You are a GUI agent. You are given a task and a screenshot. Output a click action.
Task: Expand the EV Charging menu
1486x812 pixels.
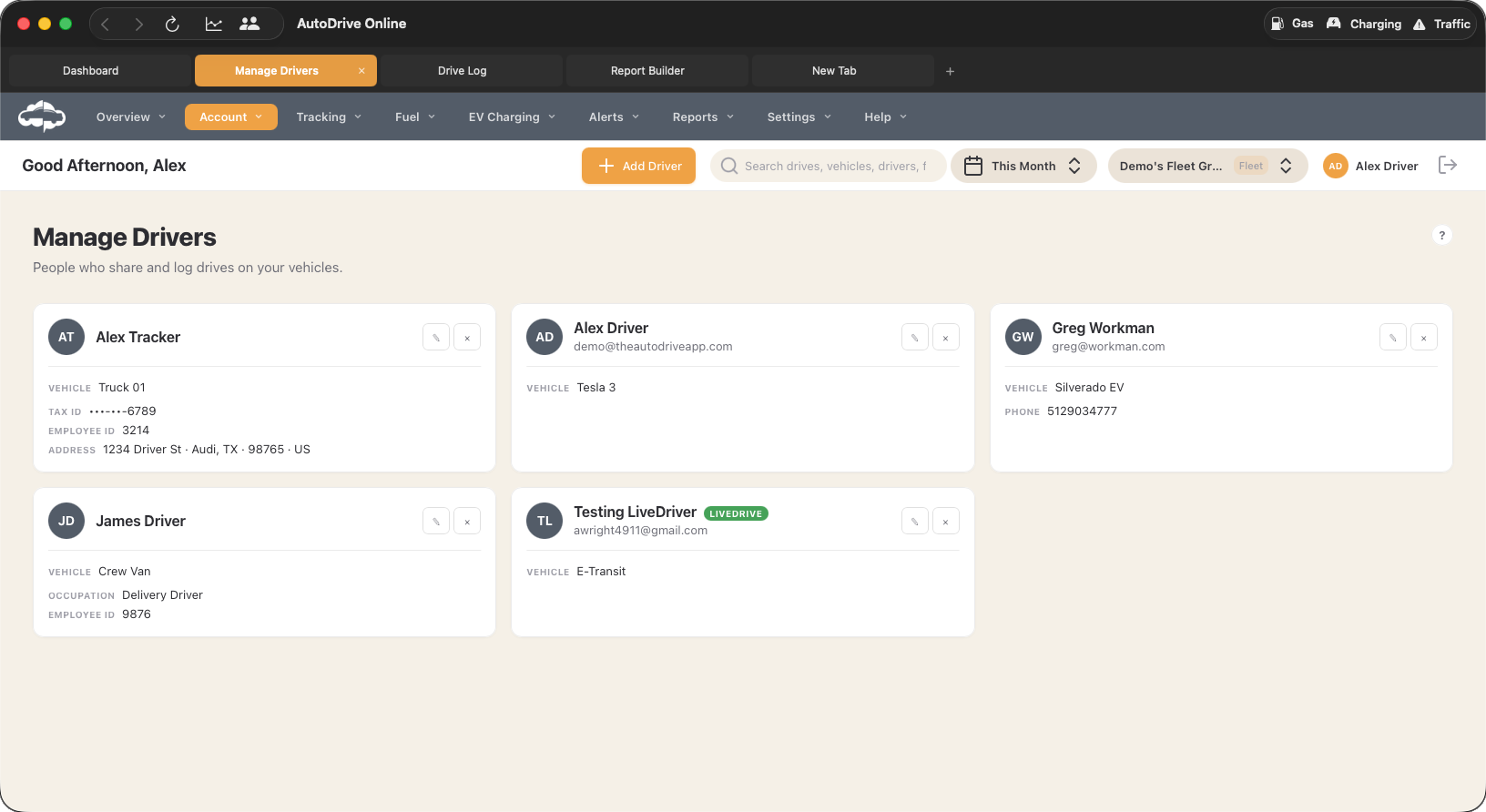(x=512, y=117)
